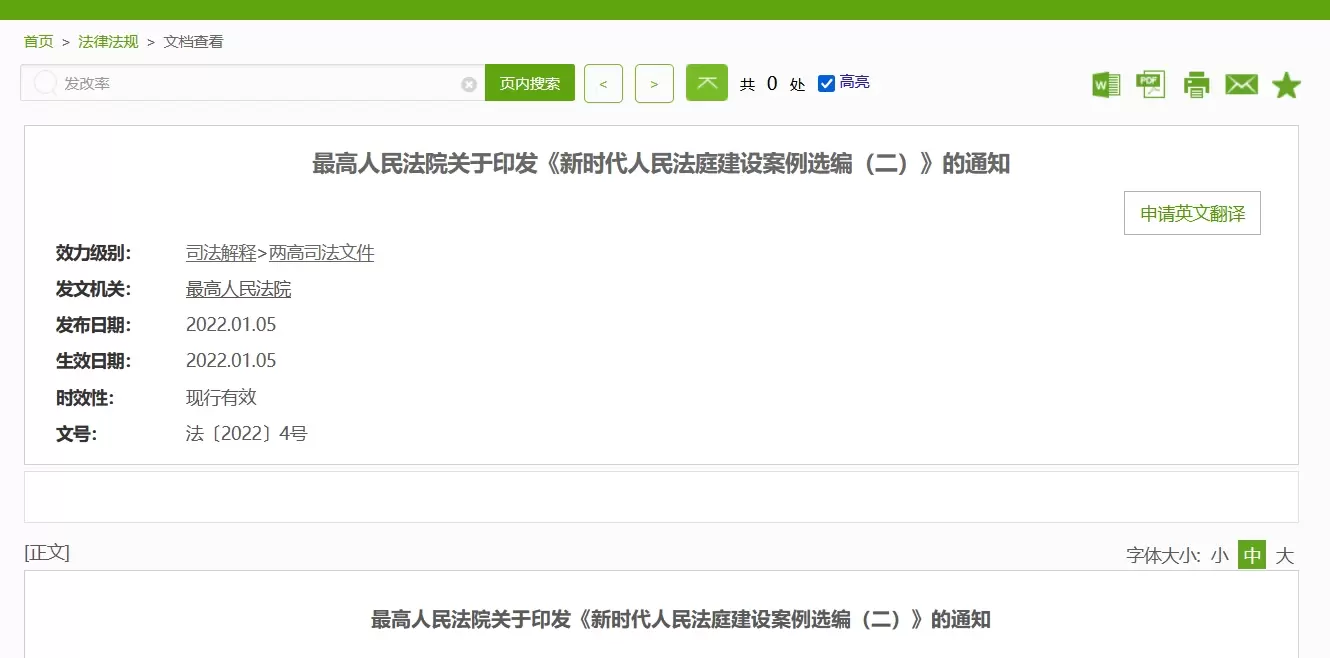The image size is (1330, 658).
Task: Print the document using printer icon
Action: 1196,85
